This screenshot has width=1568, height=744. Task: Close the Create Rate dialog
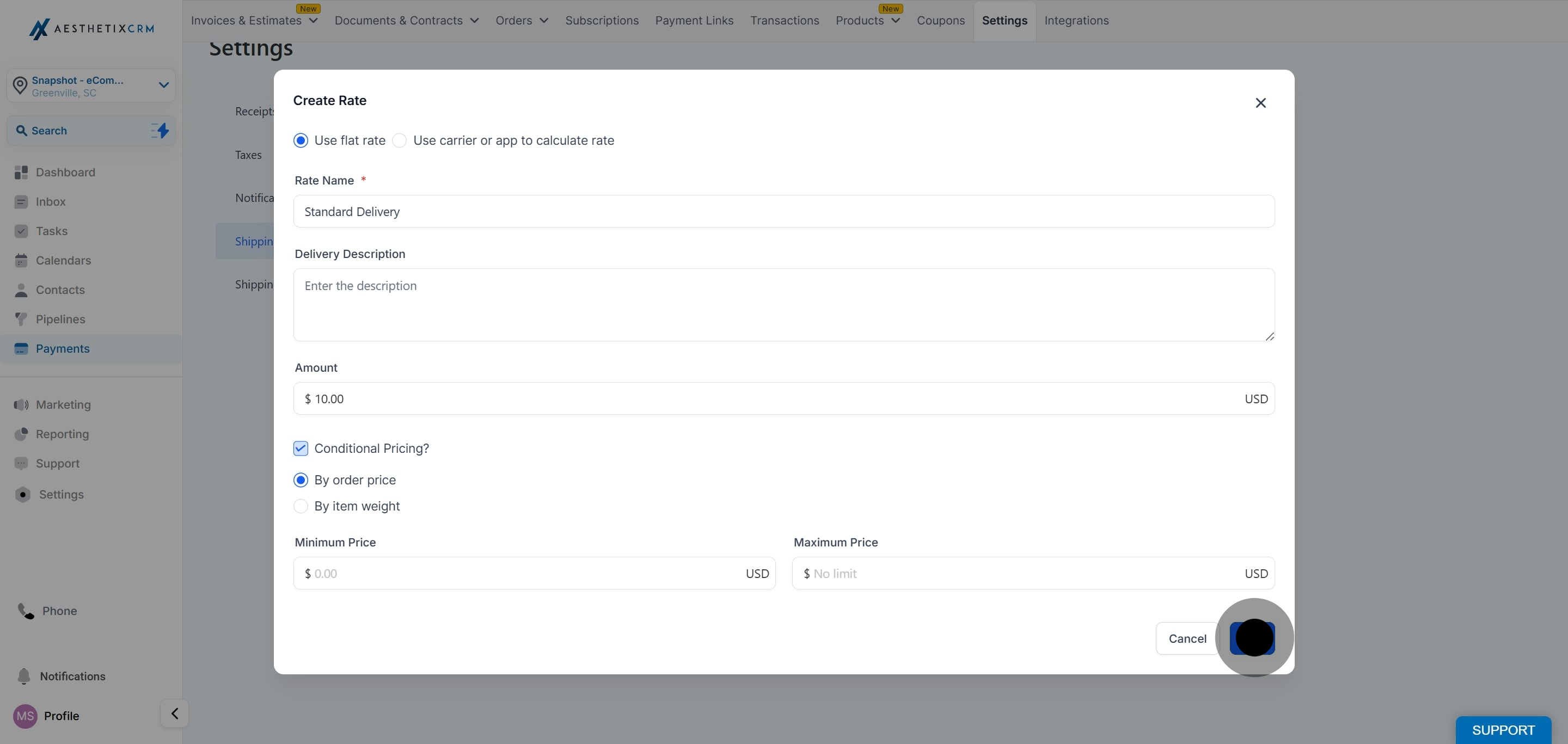click(x=1260, y=103)
